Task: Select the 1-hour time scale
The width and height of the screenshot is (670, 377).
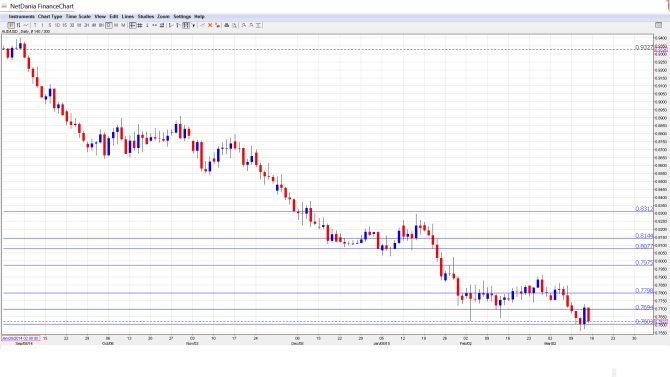Action: point(79,25)
